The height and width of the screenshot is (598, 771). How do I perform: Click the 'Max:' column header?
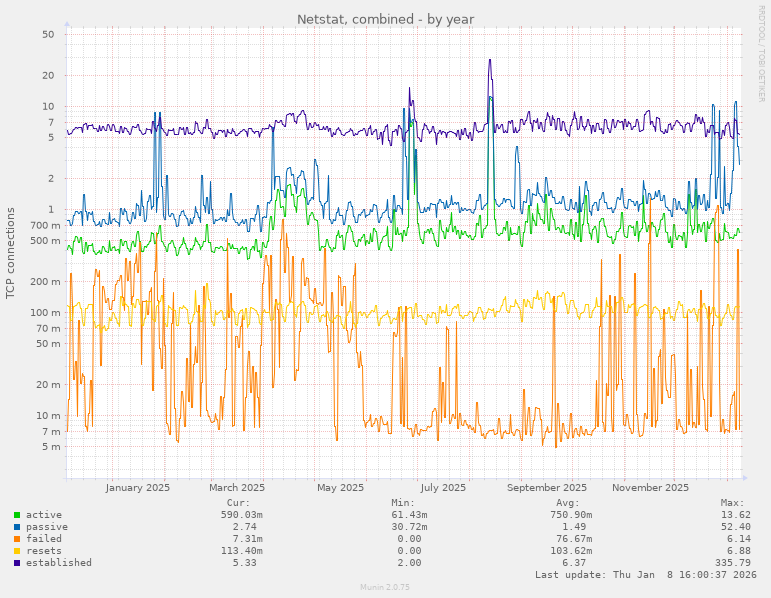coord(733,503)
